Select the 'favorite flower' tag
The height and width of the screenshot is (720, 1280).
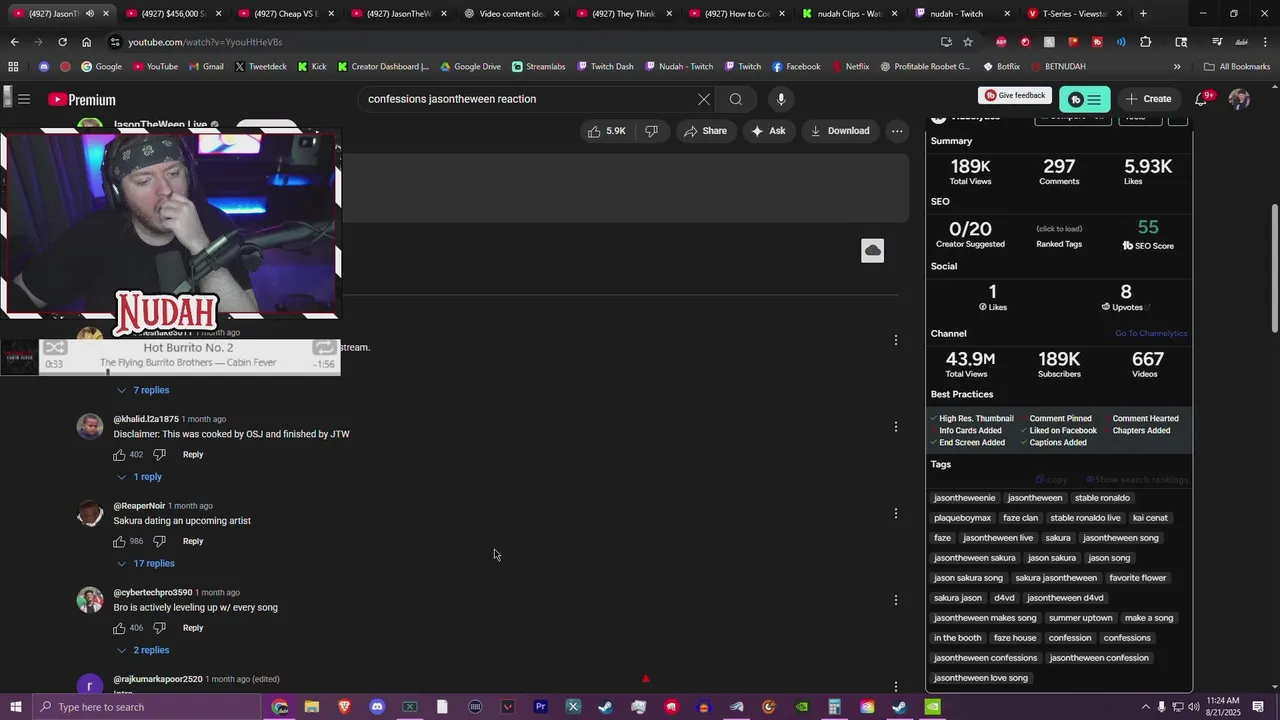tap(1138, 578)
